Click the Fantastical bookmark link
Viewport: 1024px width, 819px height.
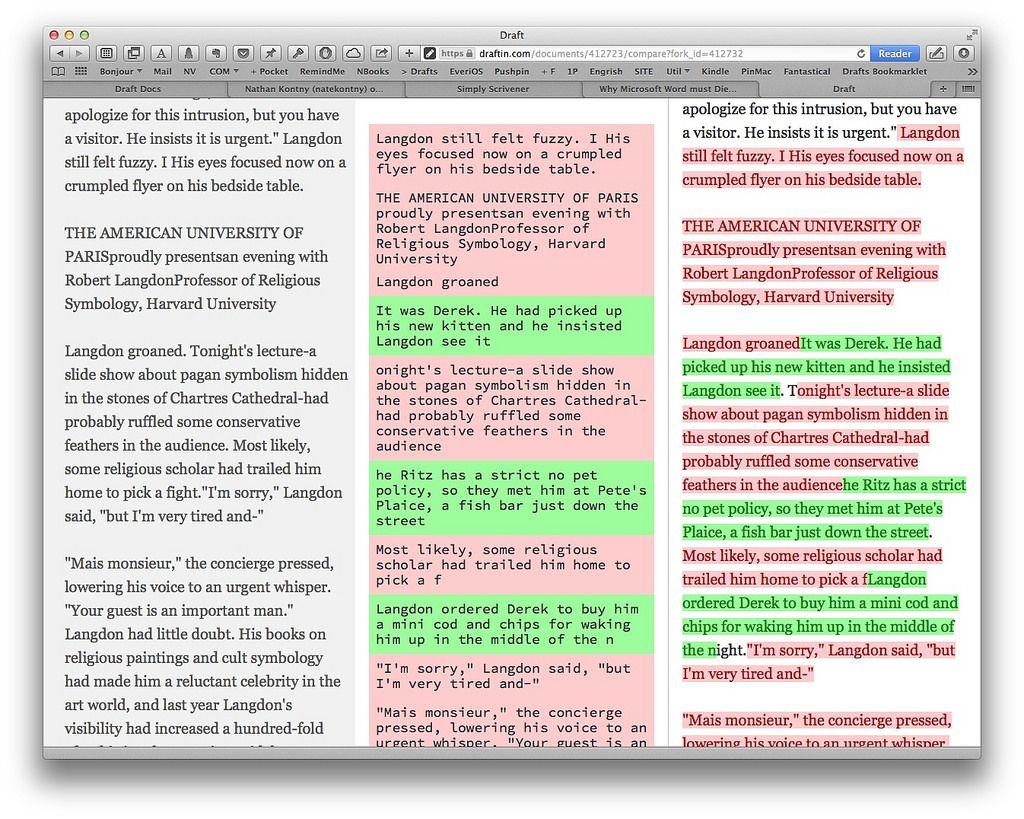806,72
